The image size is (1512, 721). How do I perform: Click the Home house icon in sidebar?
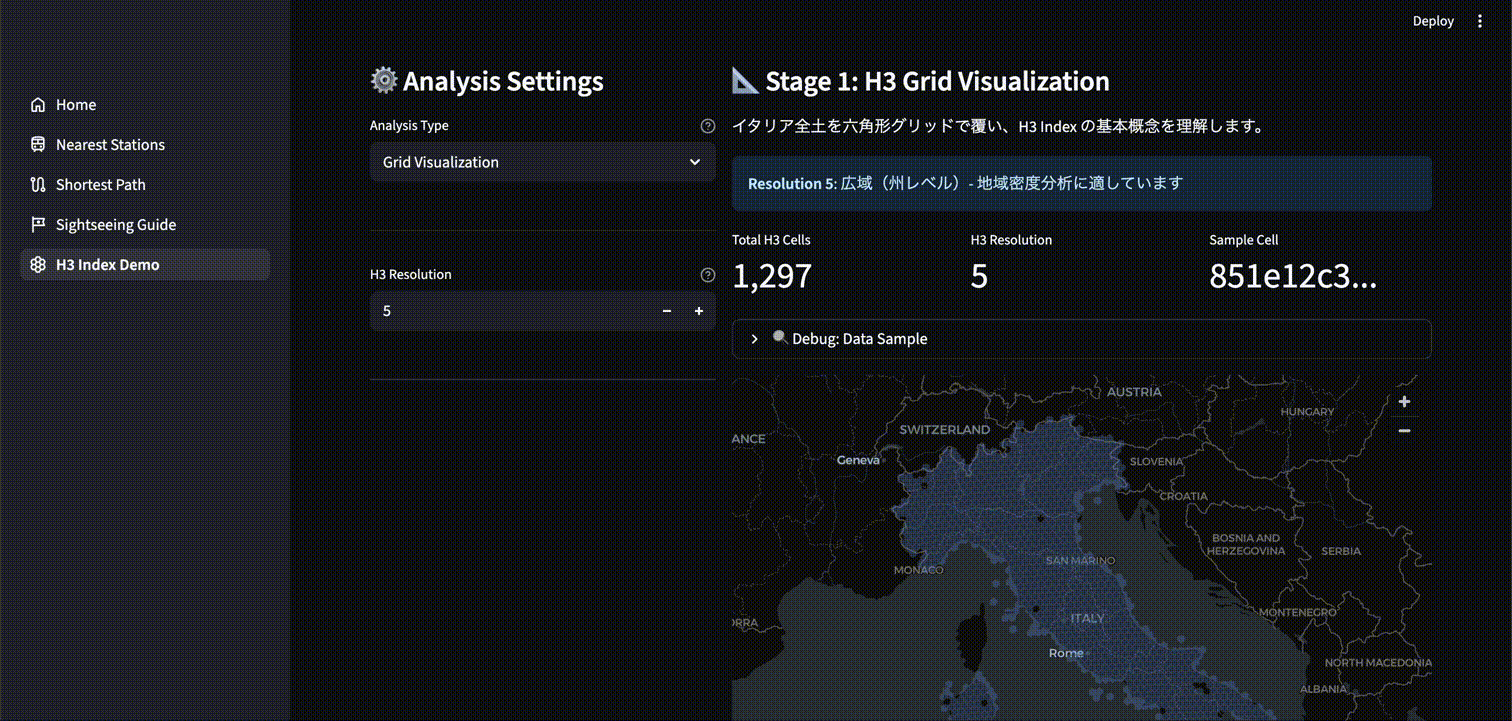[38, 105]
